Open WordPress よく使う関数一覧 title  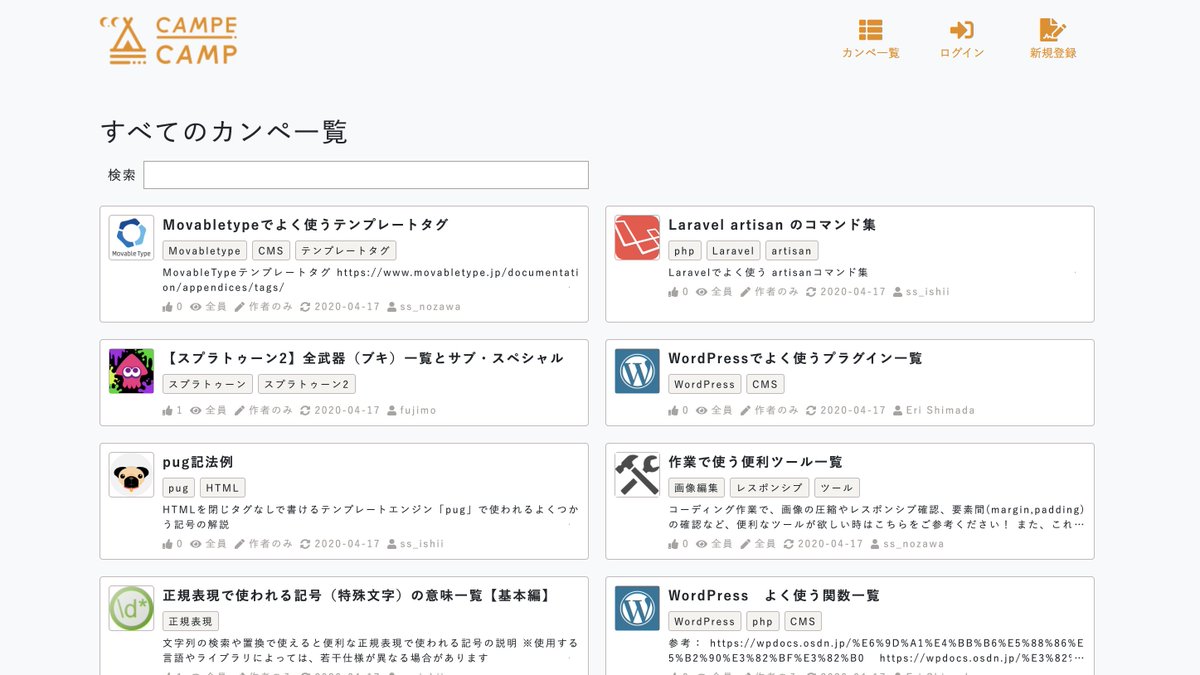[774, 595]
